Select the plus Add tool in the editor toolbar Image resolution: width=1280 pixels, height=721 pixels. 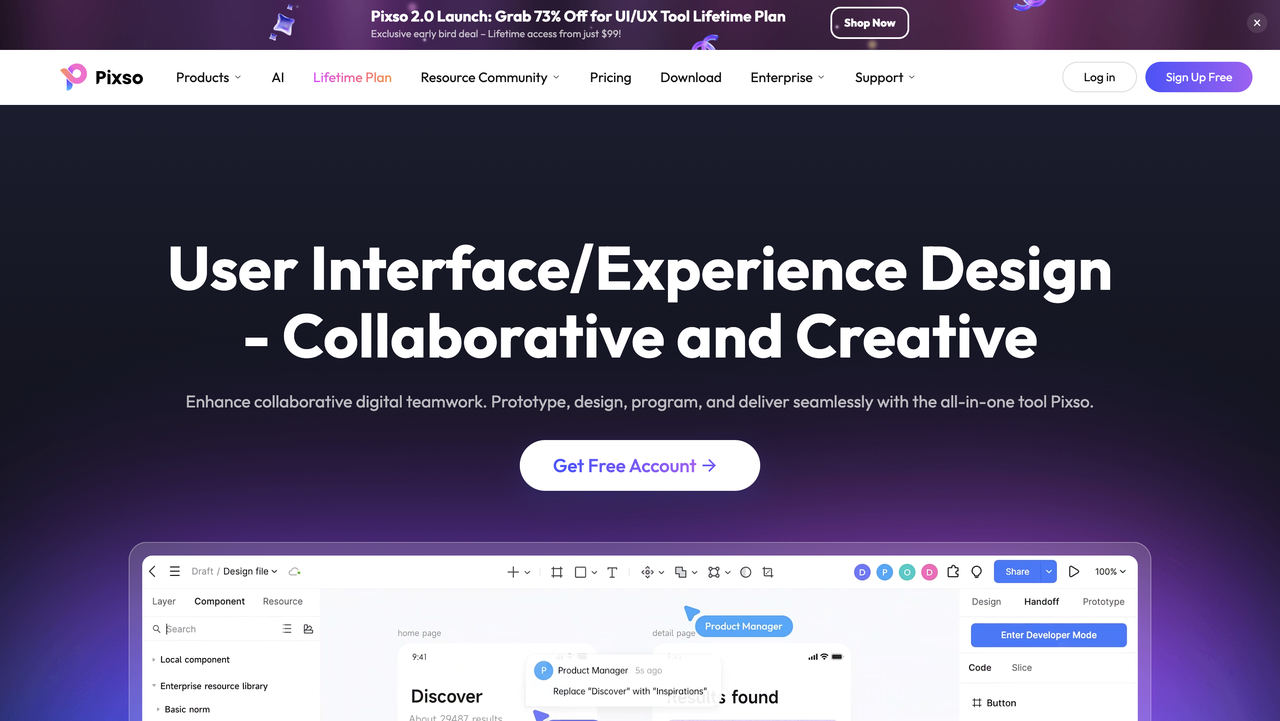pos(513,572)
